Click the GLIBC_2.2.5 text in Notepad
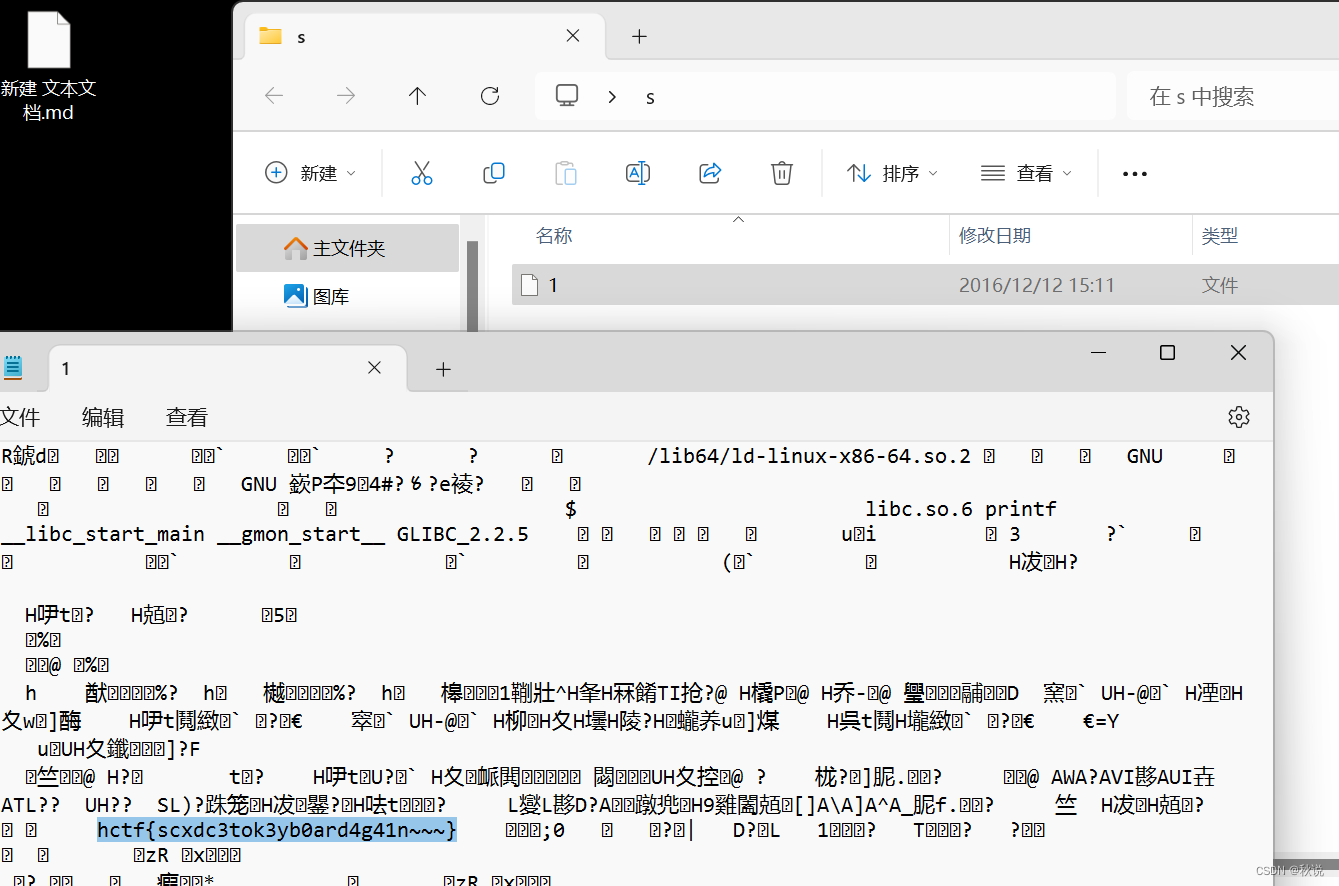The image size is (1339, 886). [463, 534]
